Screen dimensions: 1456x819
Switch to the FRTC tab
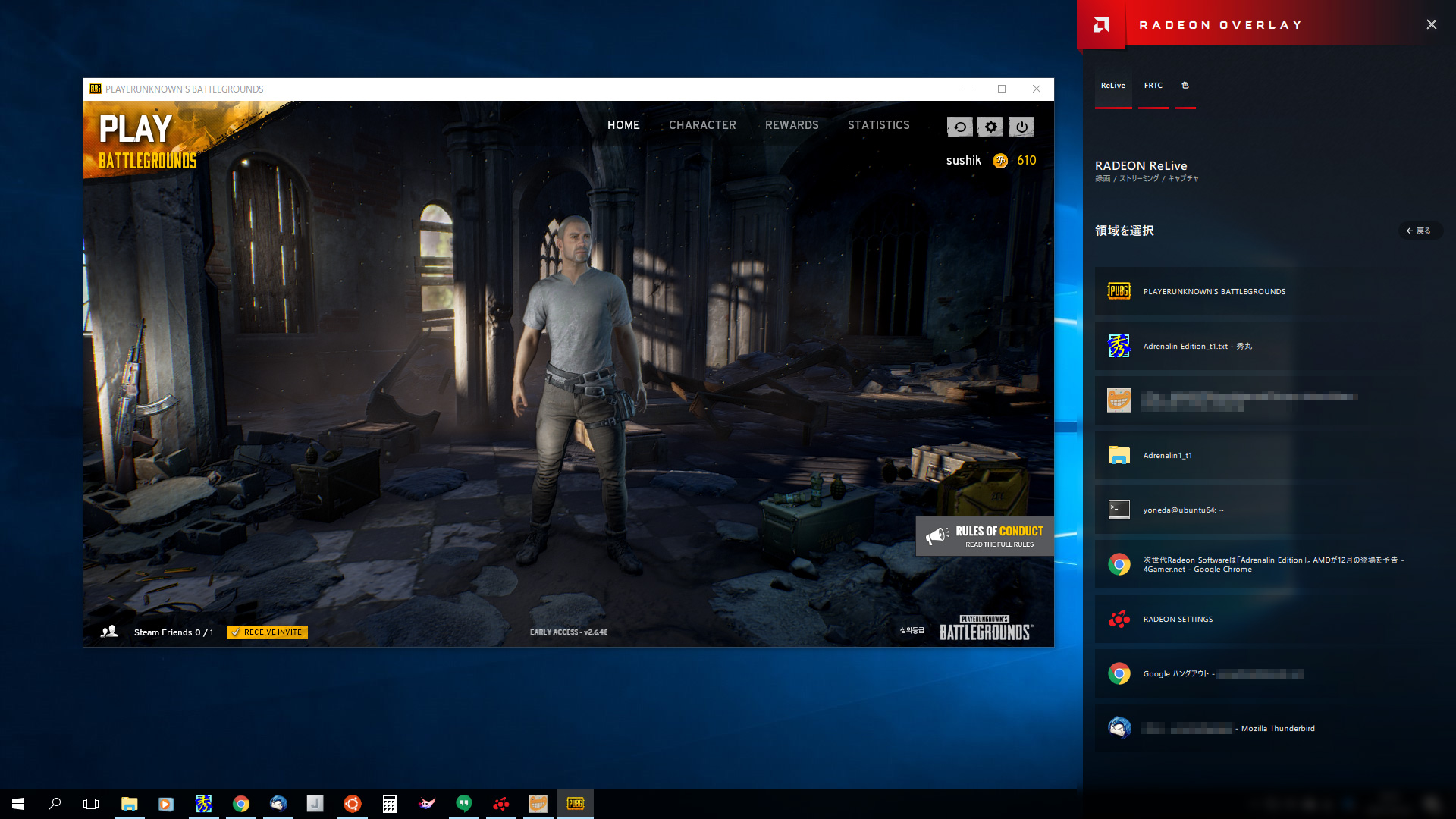coord(1153,86)
